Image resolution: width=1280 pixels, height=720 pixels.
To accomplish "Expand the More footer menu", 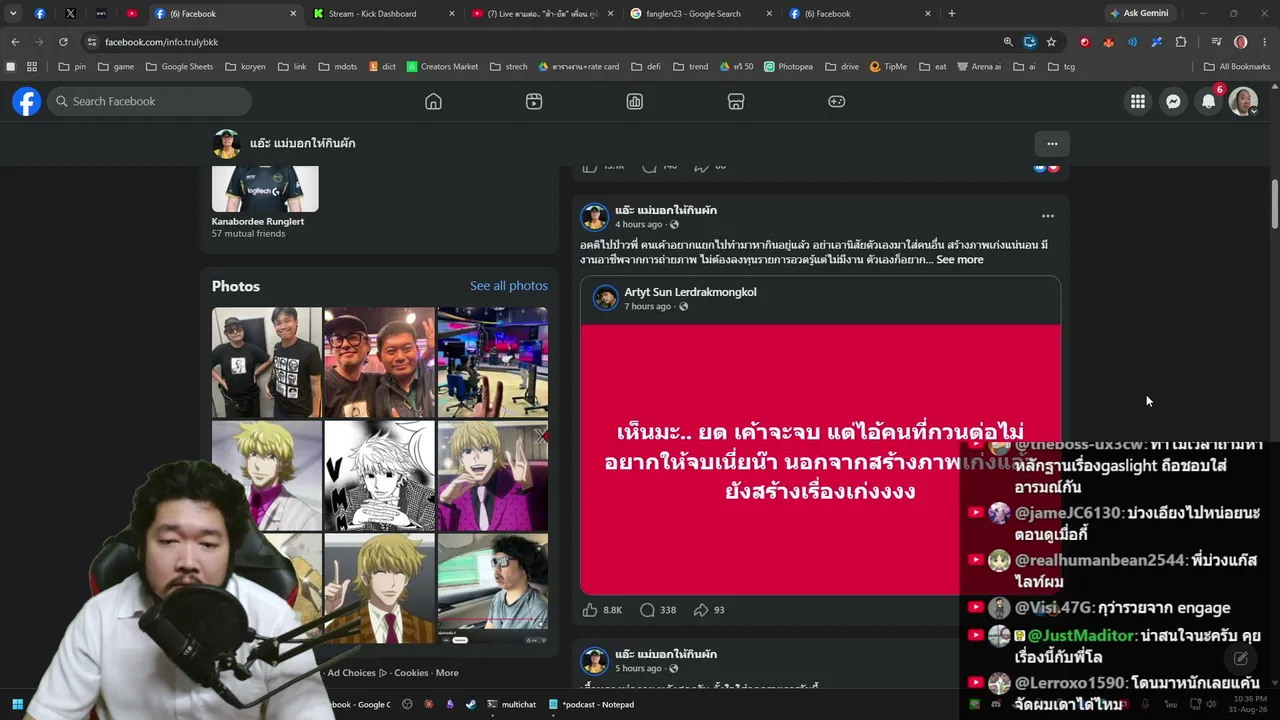I will (x=447, y=673).
